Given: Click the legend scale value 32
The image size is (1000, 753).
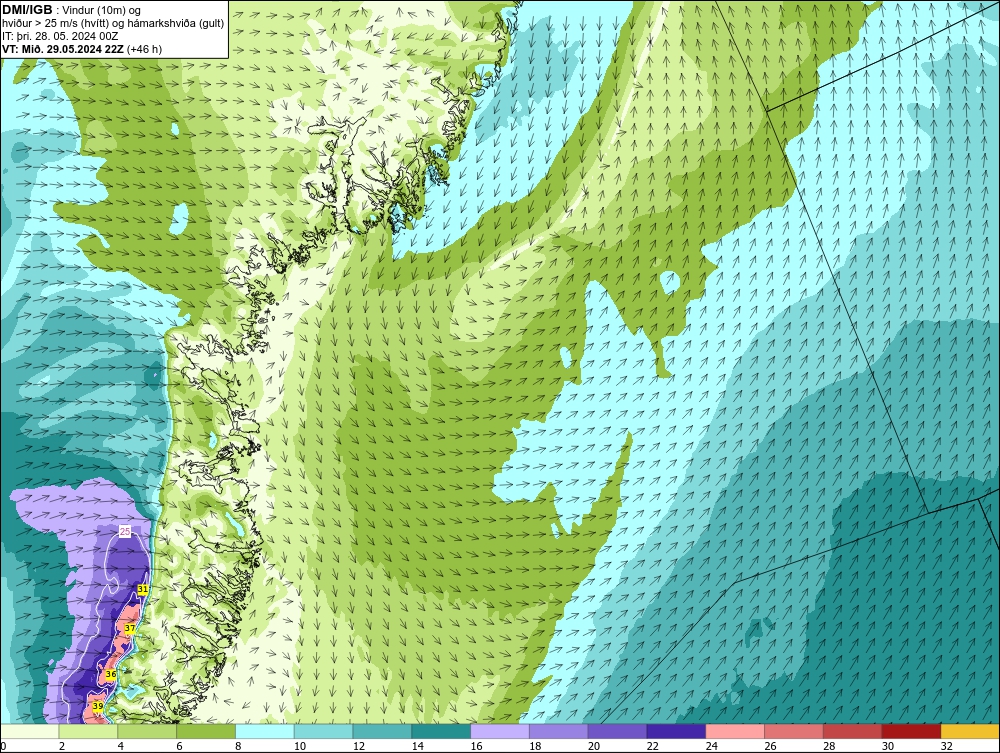Looking at the screenshot, I should 946,745.
